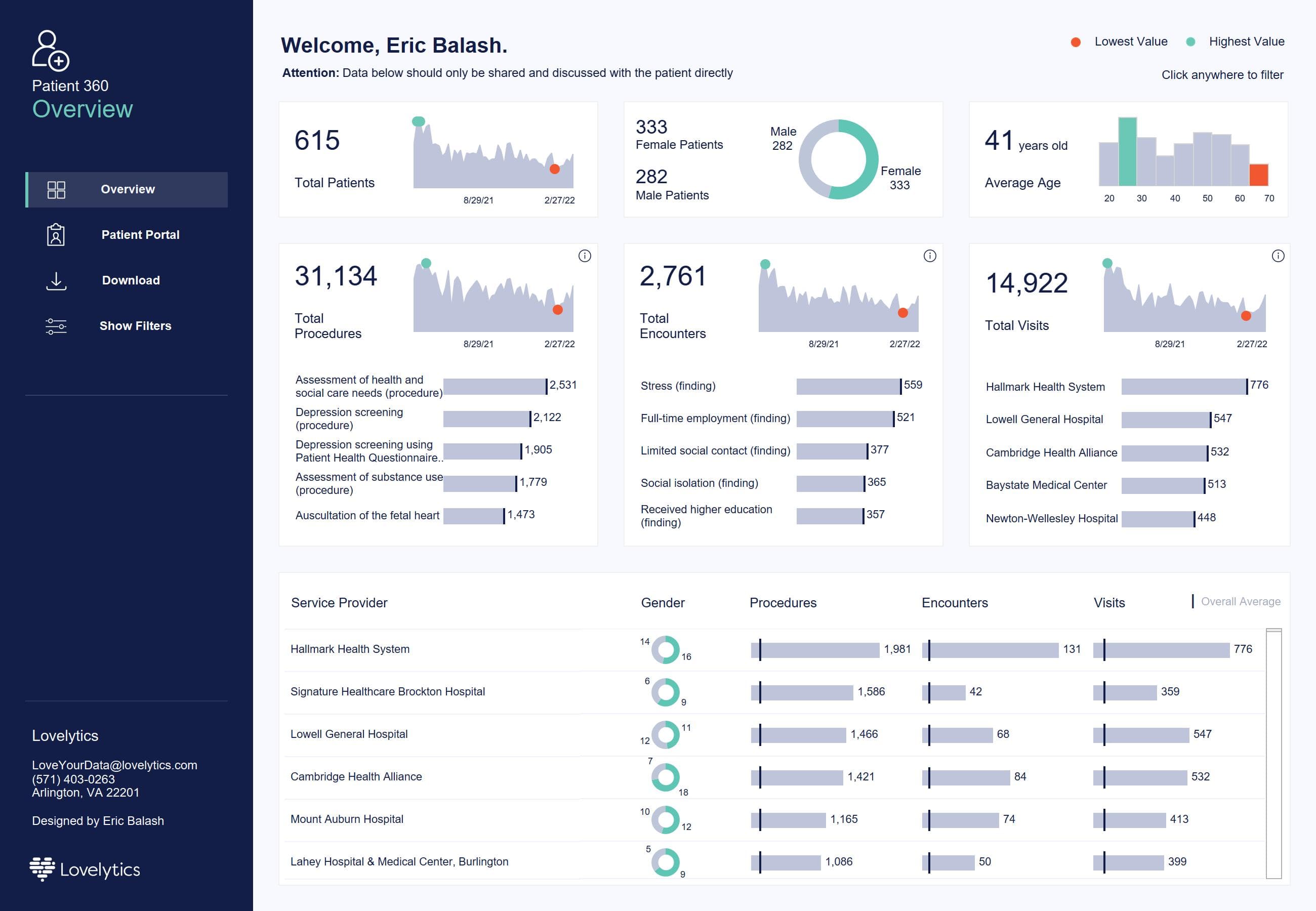Select Received higher education (finding) bar

[x=830, y=516]
